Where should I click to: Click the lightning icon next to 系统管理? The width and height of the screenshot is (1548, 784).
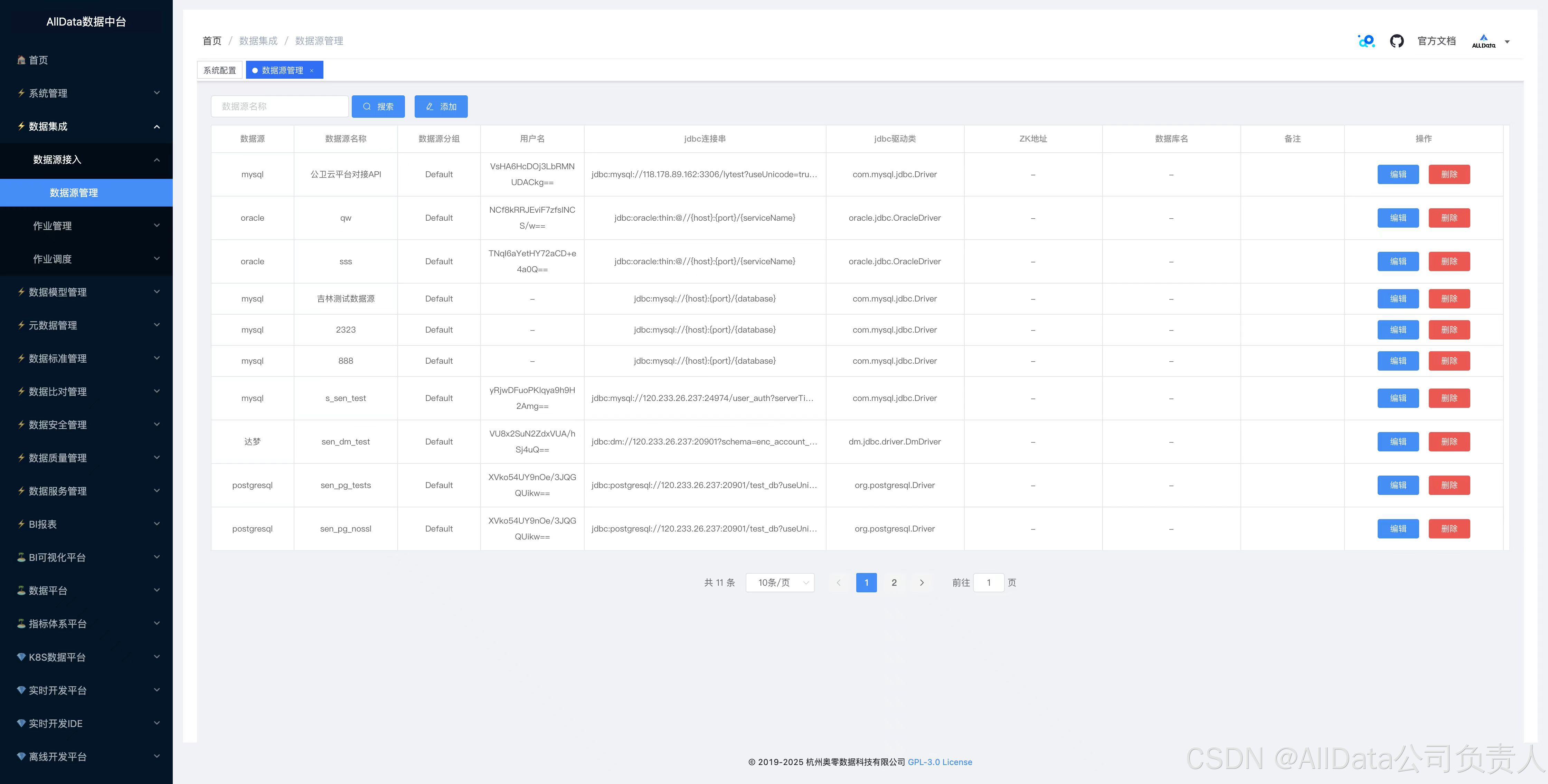(x=21, y=93)
